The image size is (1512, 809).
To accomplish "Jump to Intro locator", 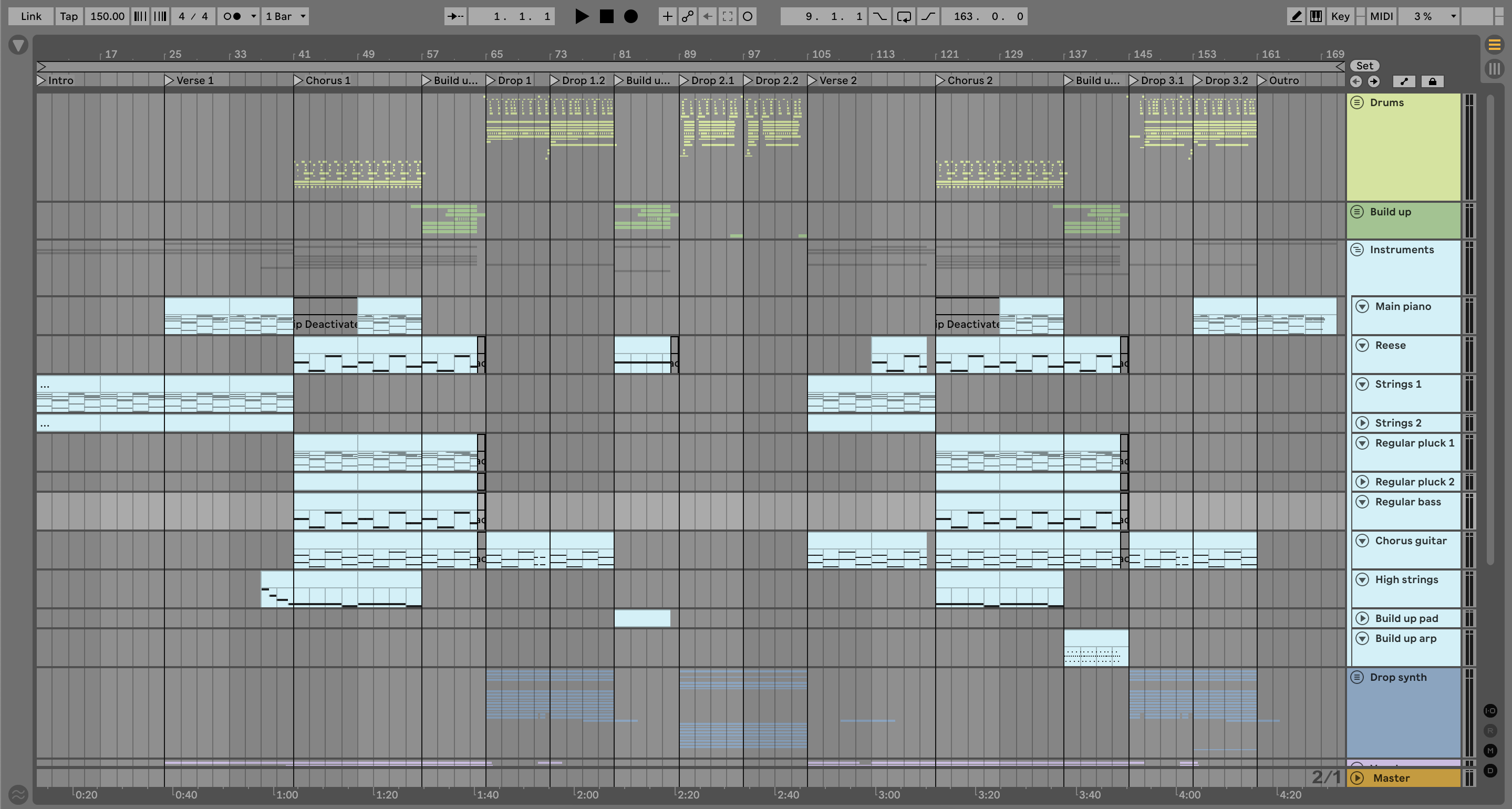I will click(x=56, y=80).
